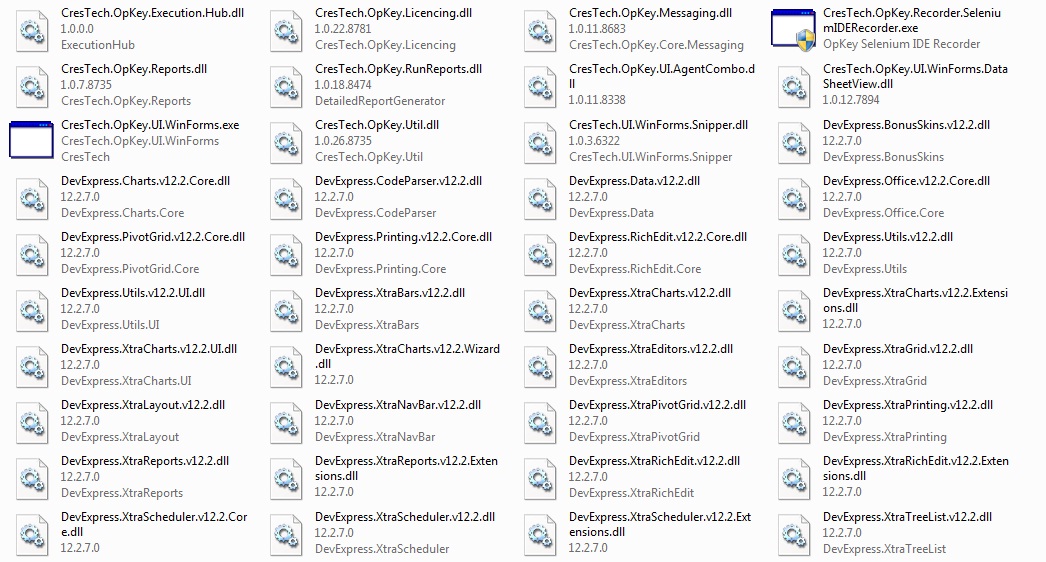1046x562 pixels.
Task: Click the DevExpress.XtraPrinting.v12.2.dll icon
Action: (794, 423)
